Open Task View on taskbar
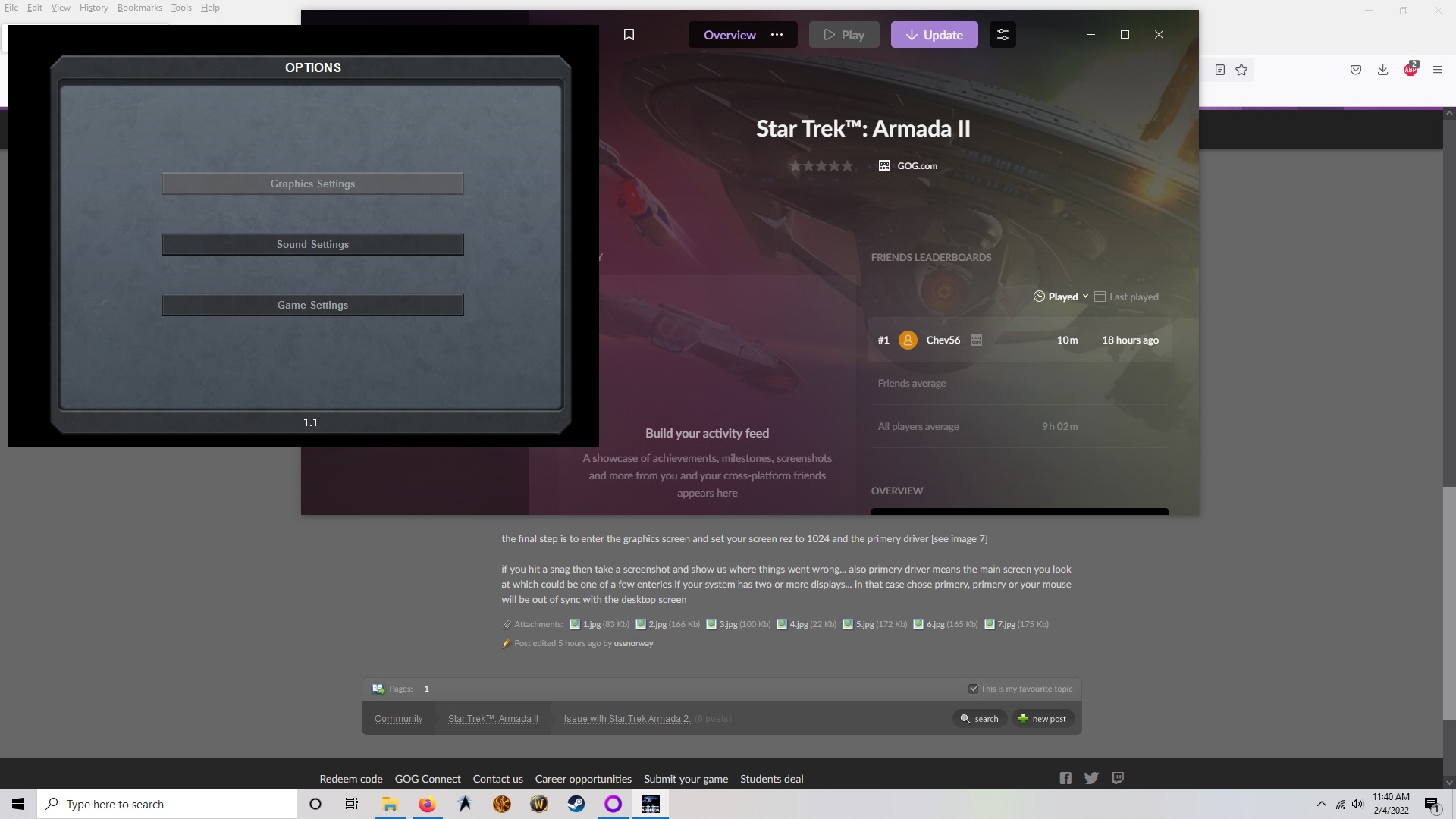 pyautogui.click(x=351, y=804)
